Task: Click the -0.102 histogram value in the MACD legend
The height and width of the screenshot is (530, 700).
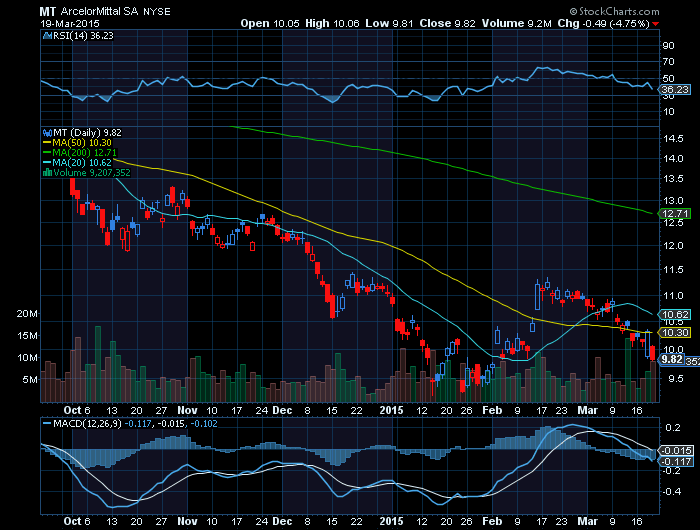Action: (204, 423)
